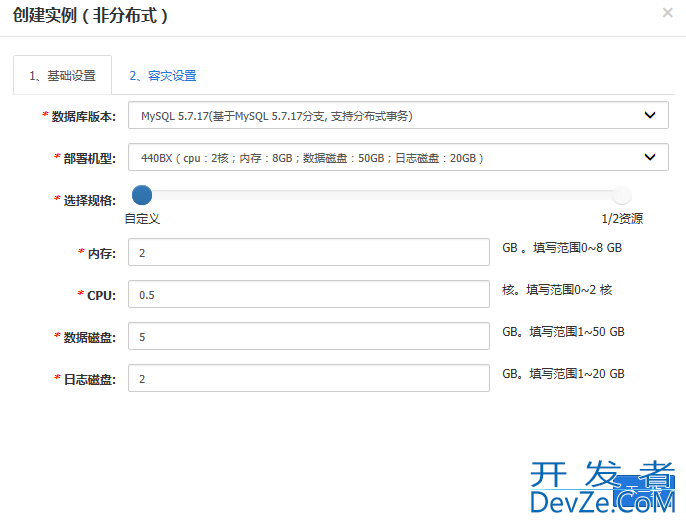Click the 选择规格 field label
The image size is (686, 524).
90,200
